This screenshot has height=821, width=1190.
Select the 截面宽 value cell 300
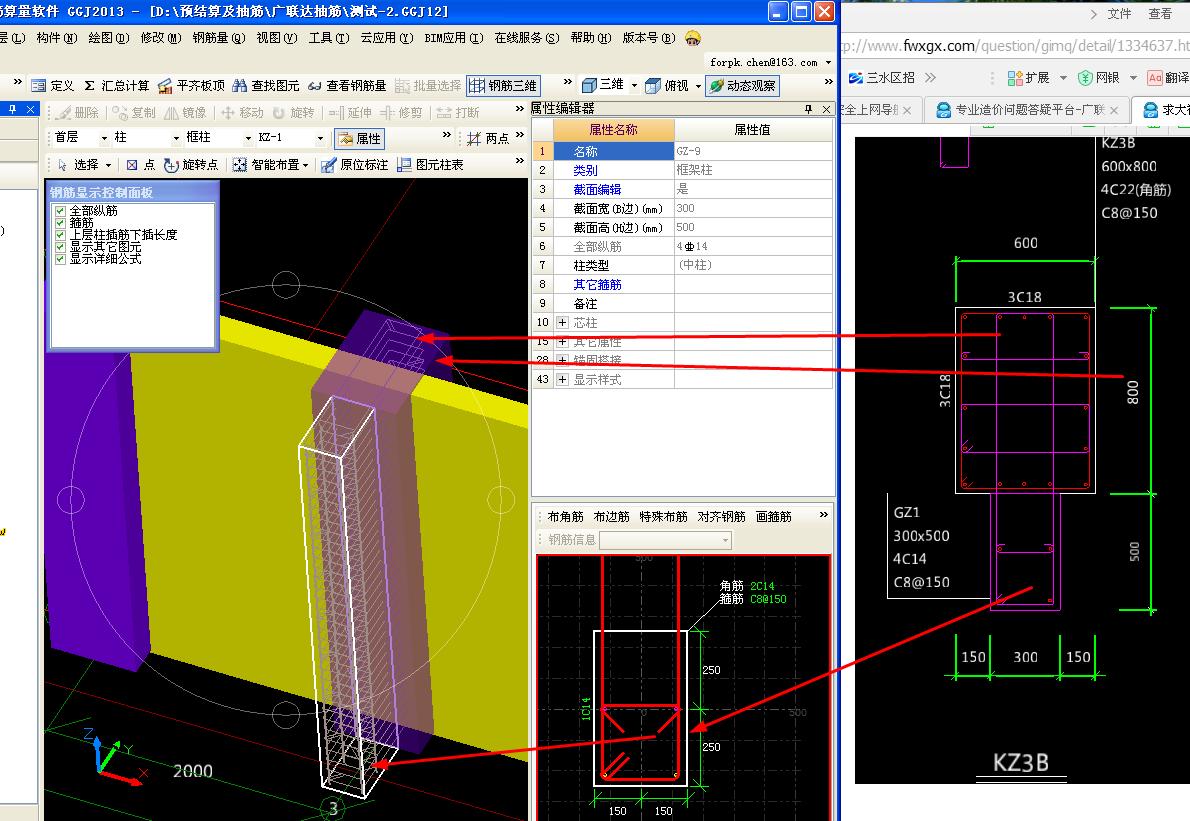coord(753,208)
